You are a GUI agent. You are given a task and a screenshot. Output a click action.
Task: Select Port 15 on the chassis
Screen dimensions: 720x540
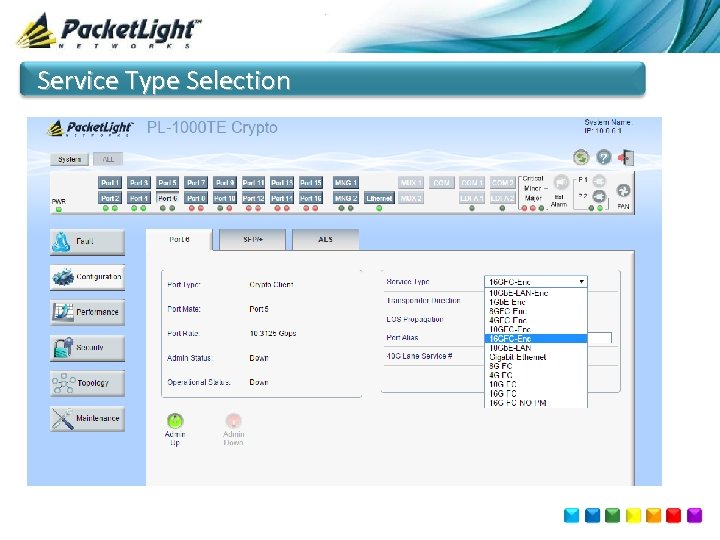[311, 183]
